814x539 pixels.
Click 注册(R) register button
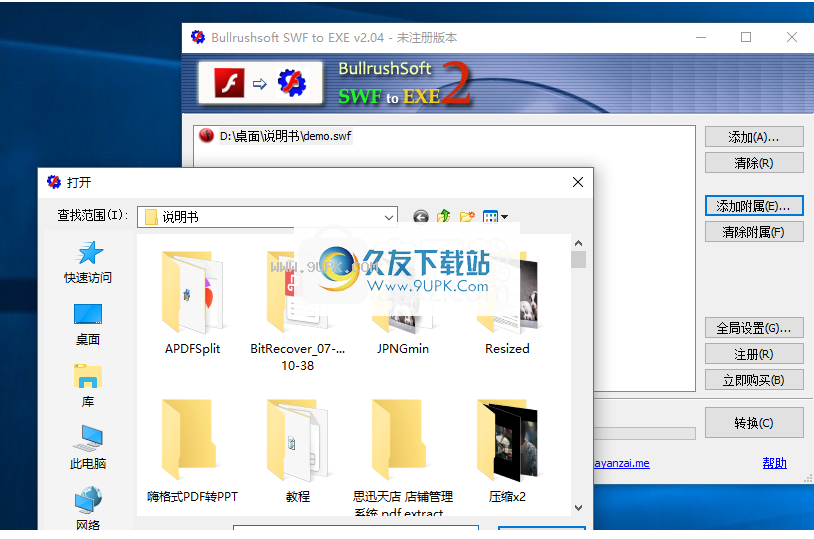tap(754, 354)
